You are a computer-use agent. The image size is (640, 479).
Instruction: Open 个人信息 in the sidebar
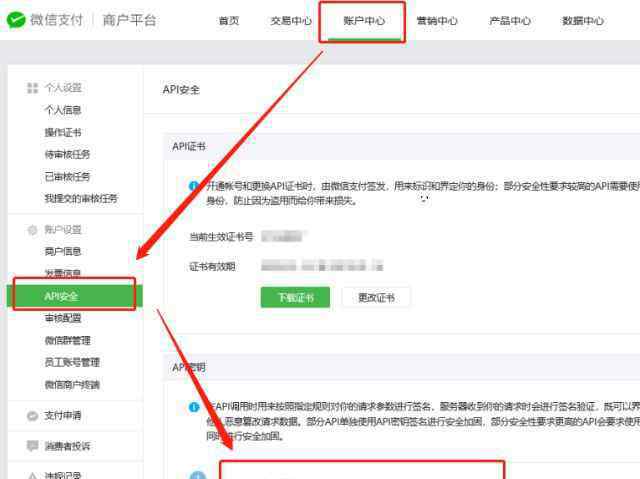[x=63, y=110]
